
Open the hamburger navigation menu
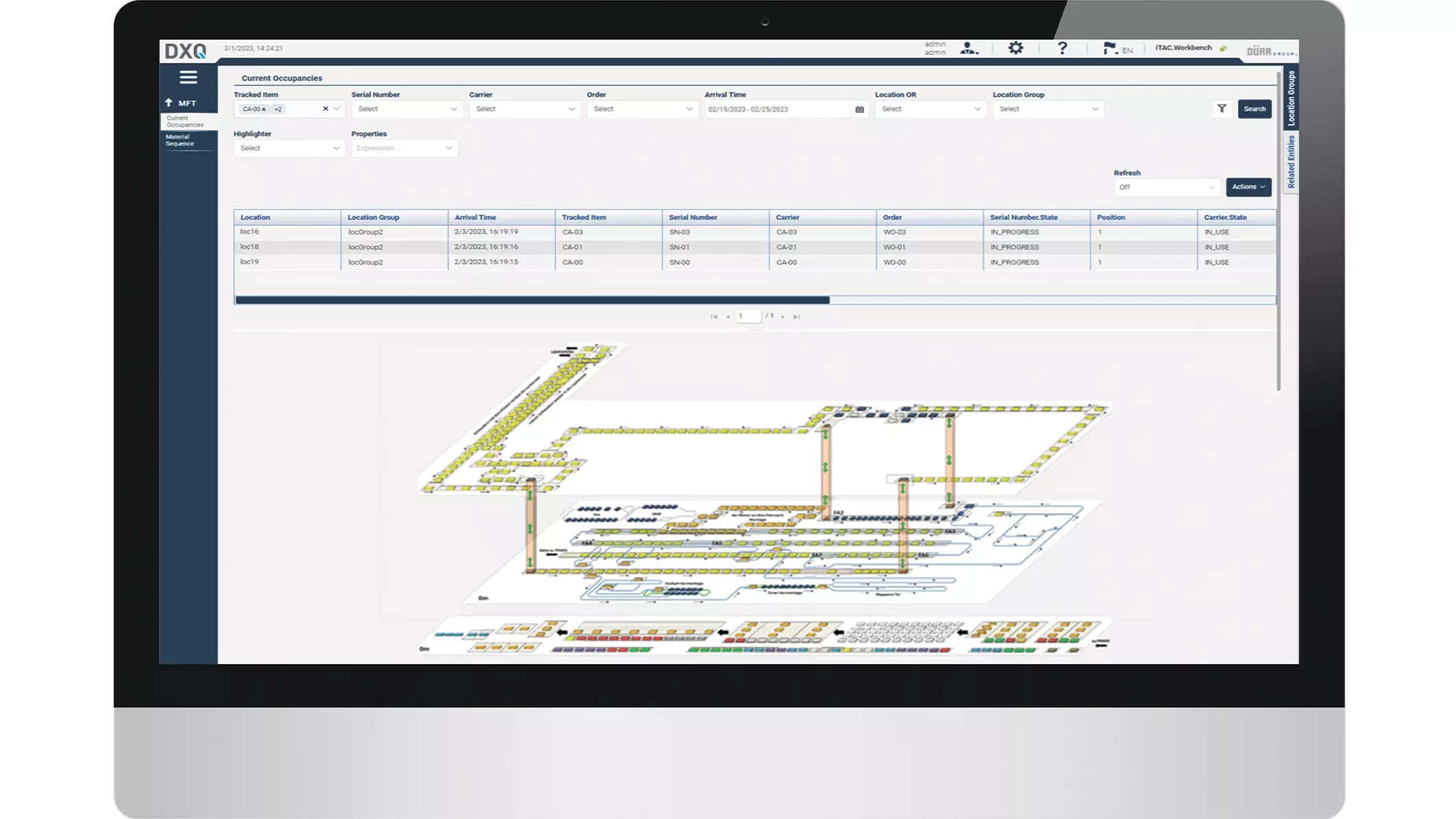click(188, 78)
